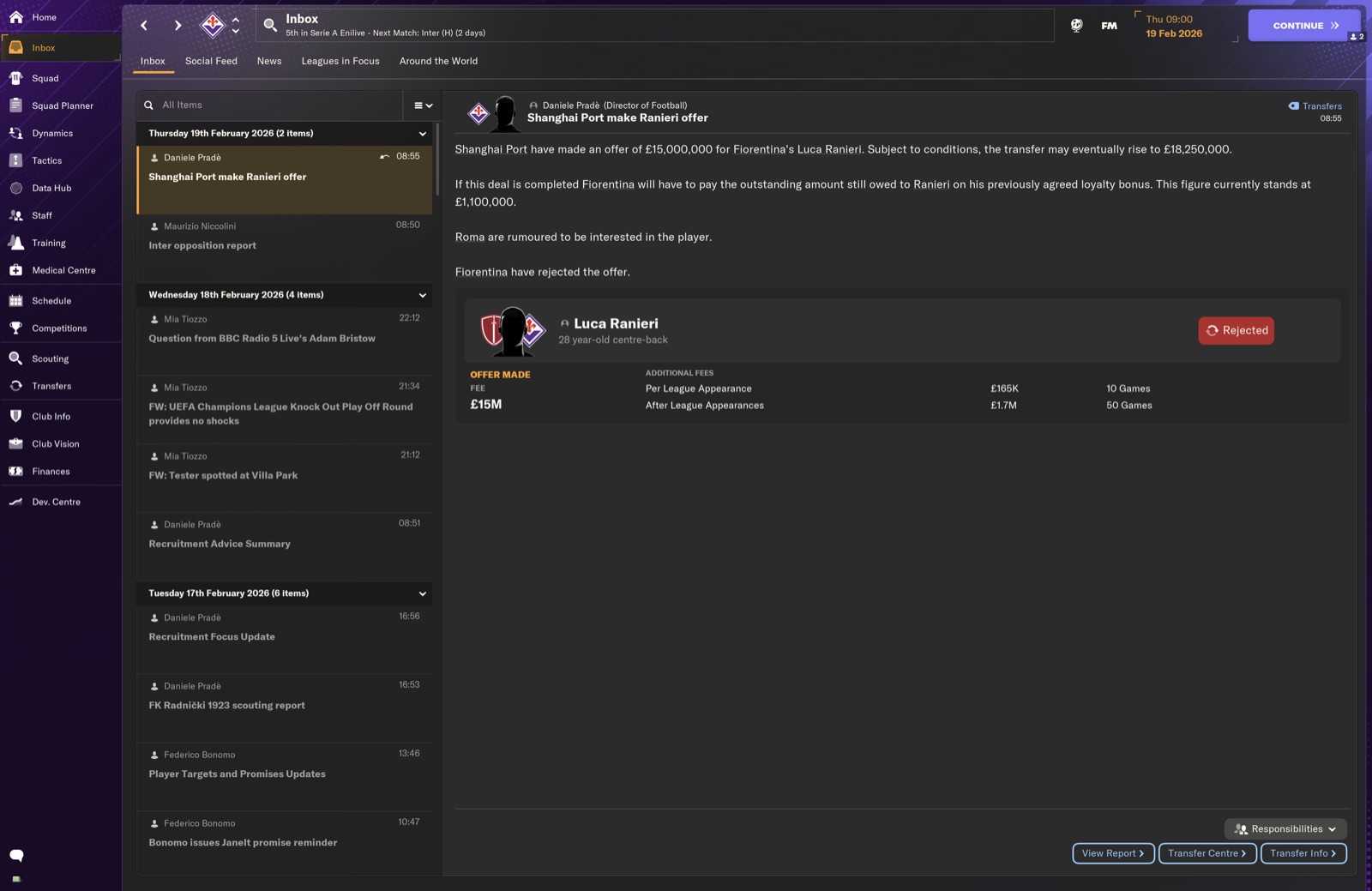Collapse the Tuesday 17th February 2026 group
The width and height of the screenshot is (1372, 891).
tap(422, 593)
